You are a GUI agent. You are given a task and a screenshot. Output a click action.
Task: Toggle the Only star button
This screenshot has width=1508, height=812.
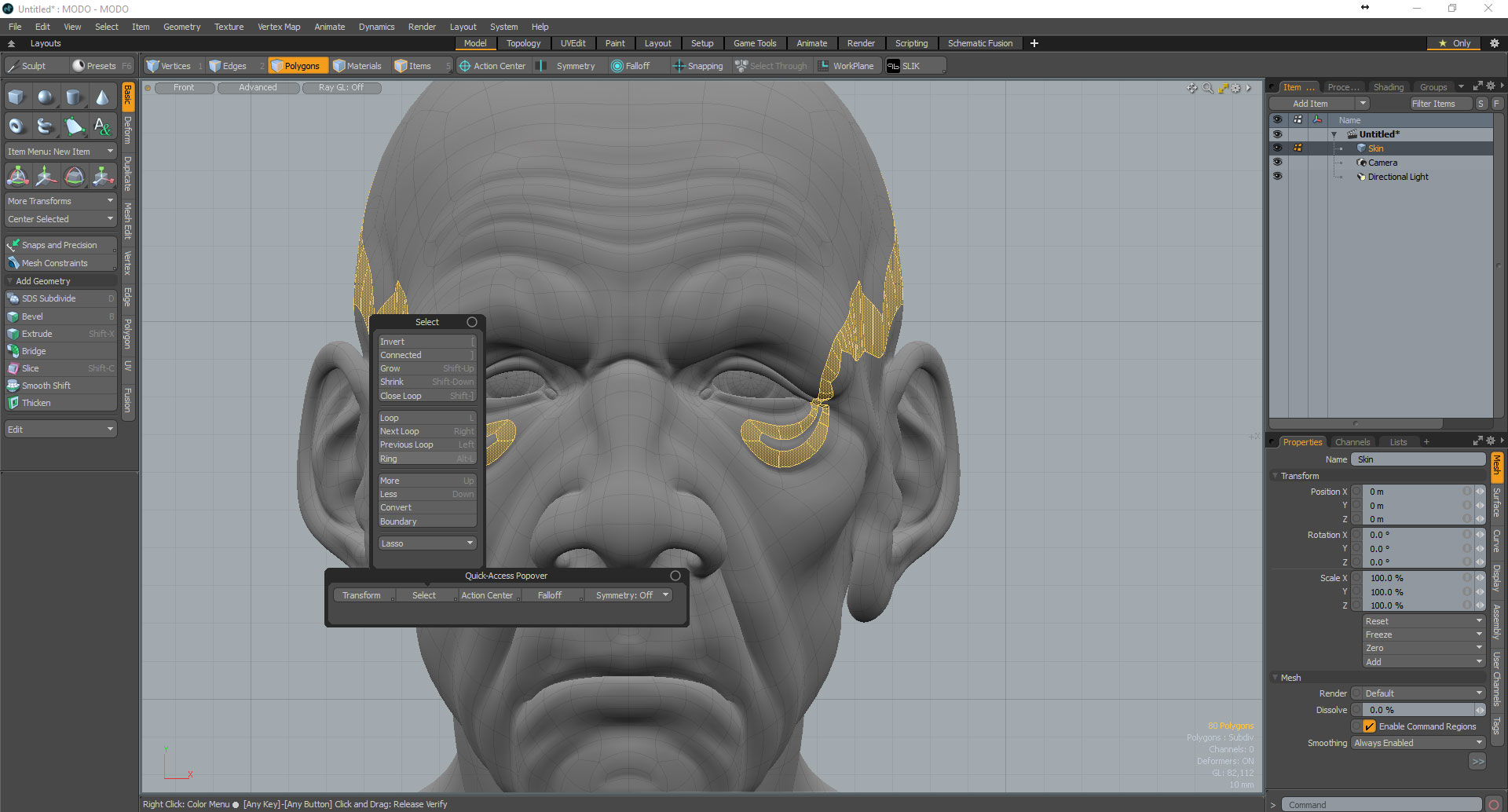pos(1455,43)
